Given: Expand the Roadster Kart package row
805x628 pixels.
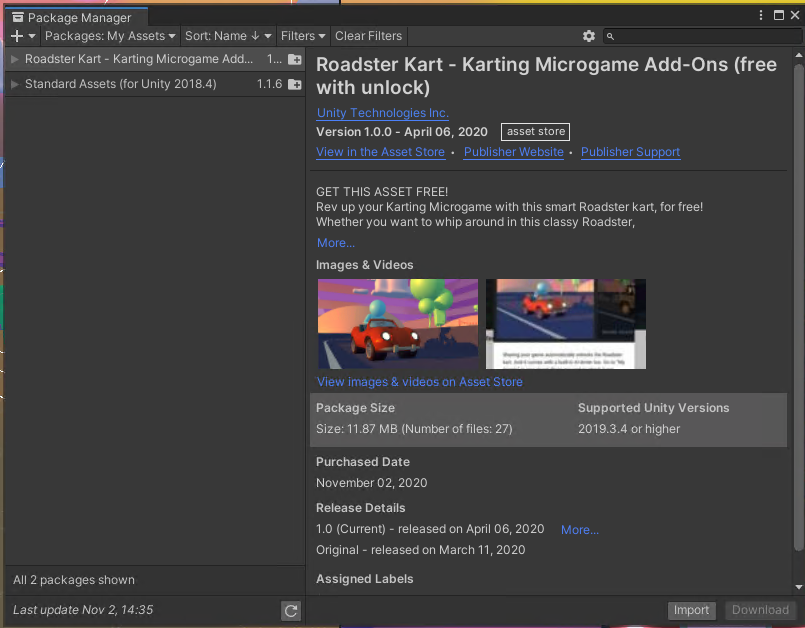Looking at the screenshot, I should [x=15, y=59].
